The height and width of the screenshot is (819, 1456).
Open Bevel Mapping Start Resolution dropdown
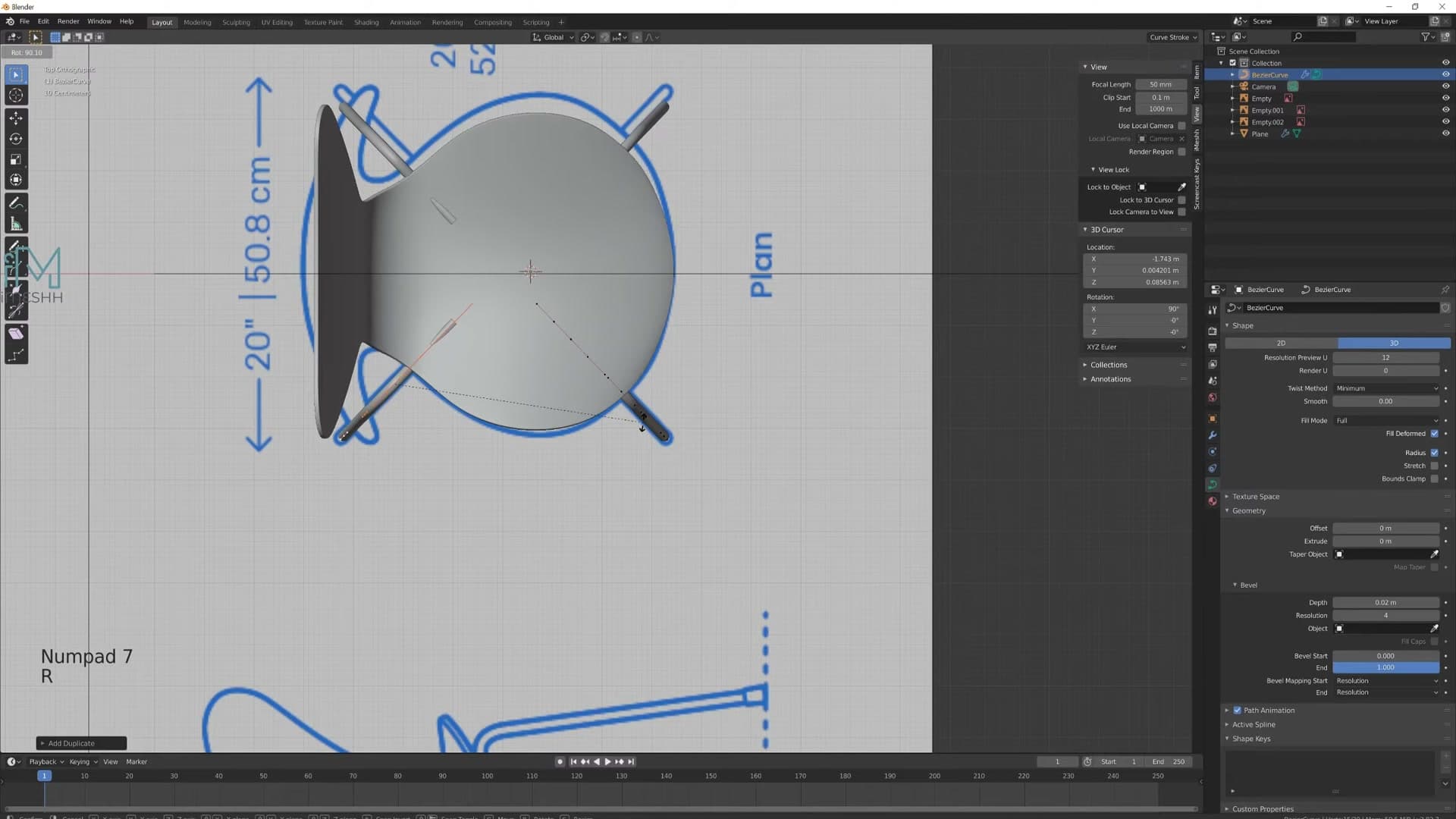click(1386, 681)
